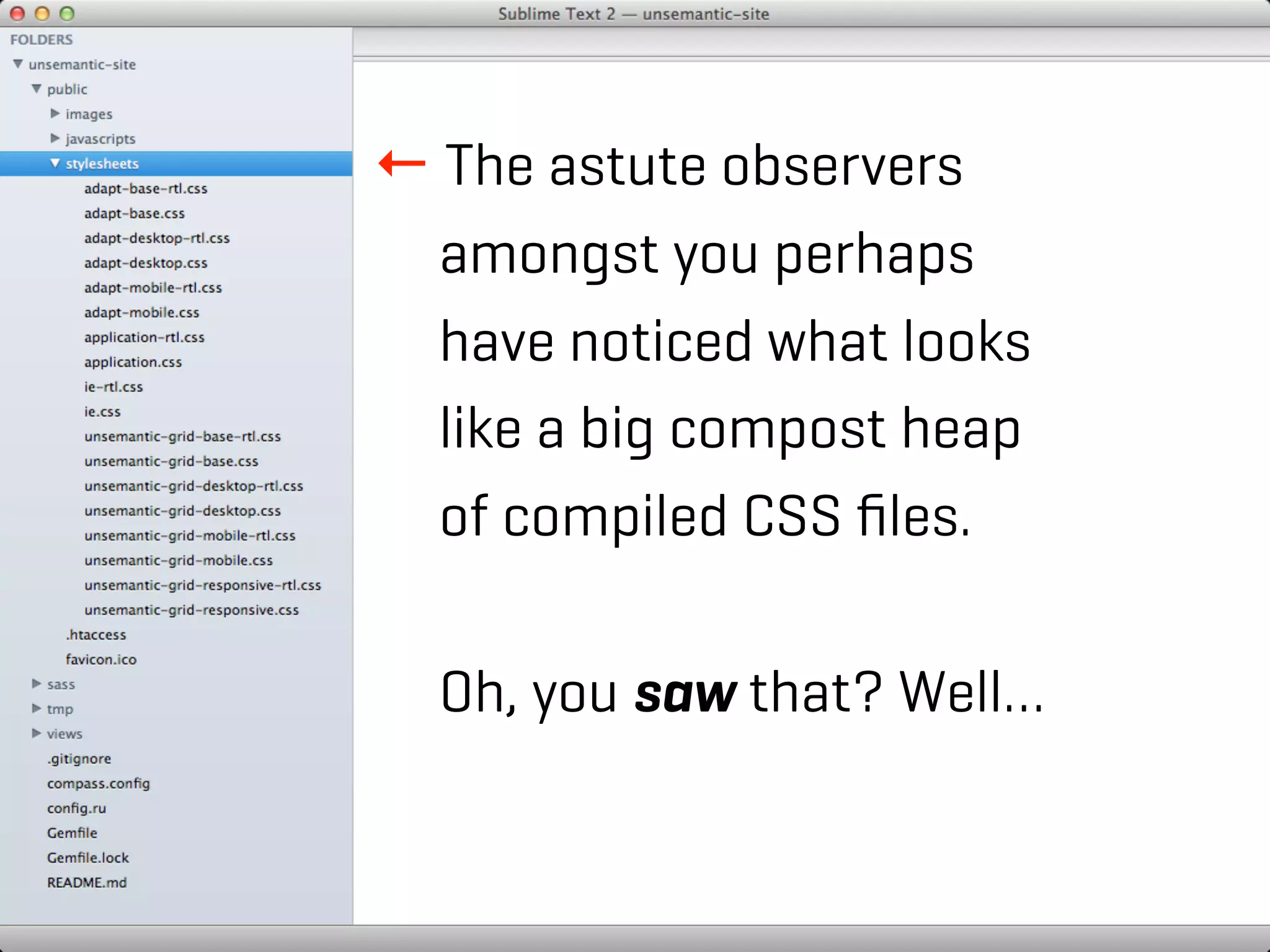
Task: Expand the javascripts folder
Action: pyautogui.click(x=55, y=138)
